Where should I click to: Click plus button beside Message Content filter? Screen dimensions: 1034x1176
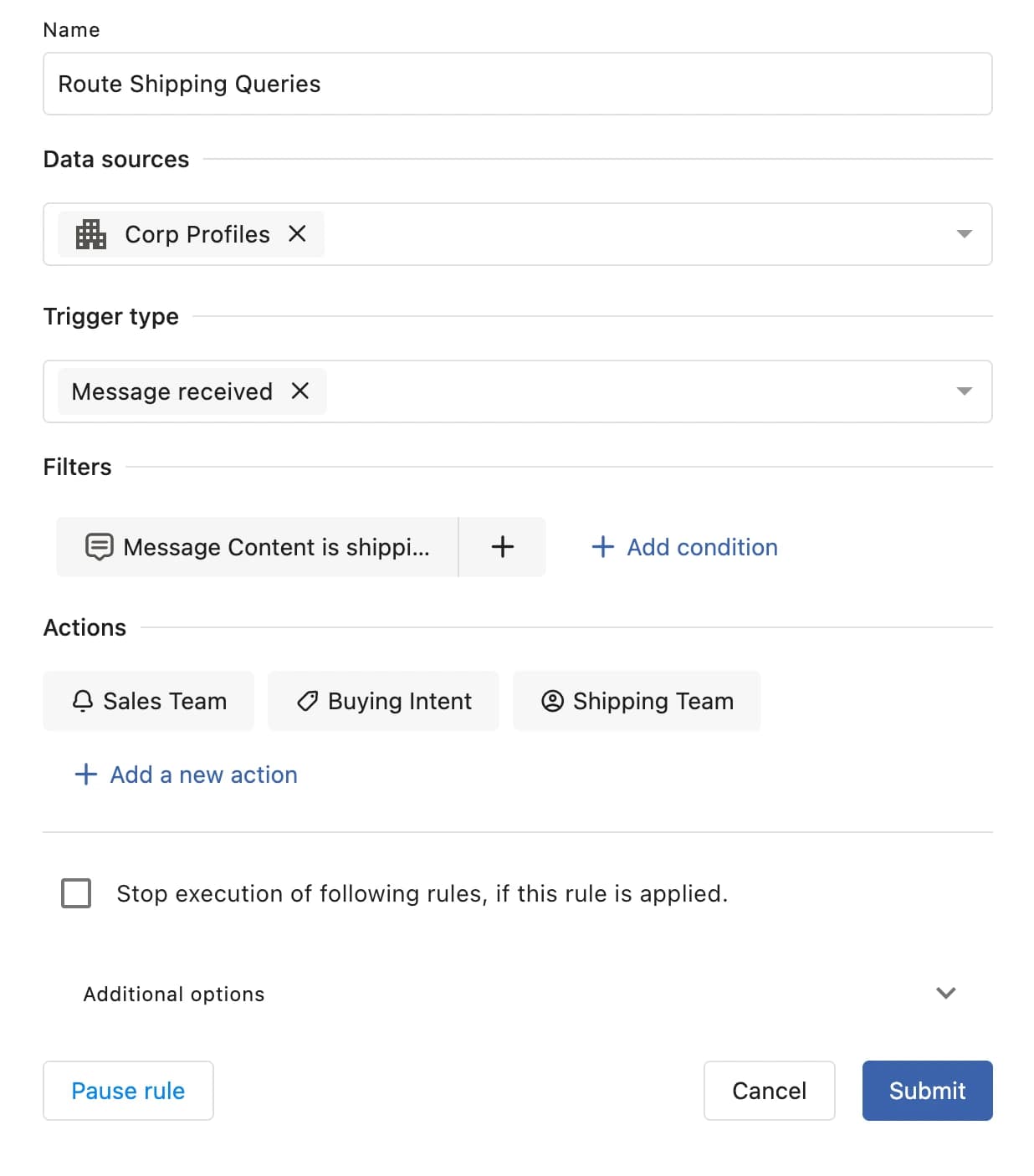click(x=502, y=547)
